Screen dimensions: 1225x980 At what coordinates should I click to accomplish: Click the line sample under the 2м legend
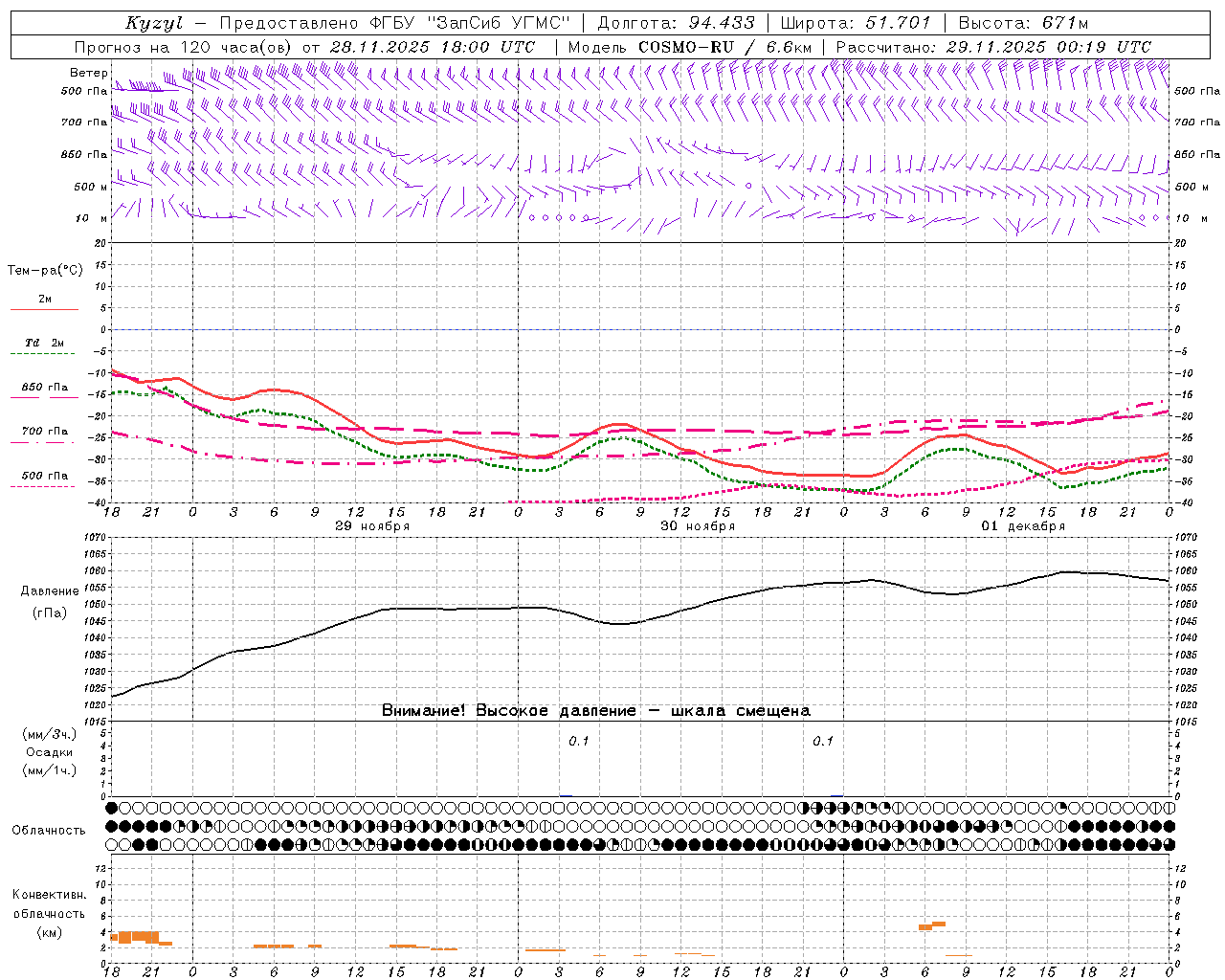click(45, 310)
